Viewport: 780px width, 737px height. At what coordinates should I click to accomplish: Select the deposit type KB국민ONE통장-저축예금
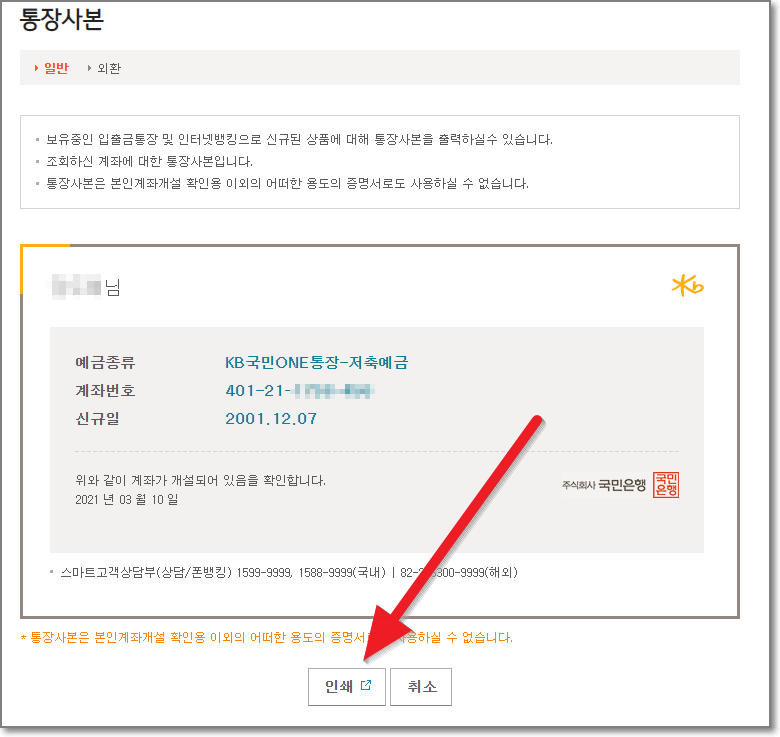[x=316, y=362]
